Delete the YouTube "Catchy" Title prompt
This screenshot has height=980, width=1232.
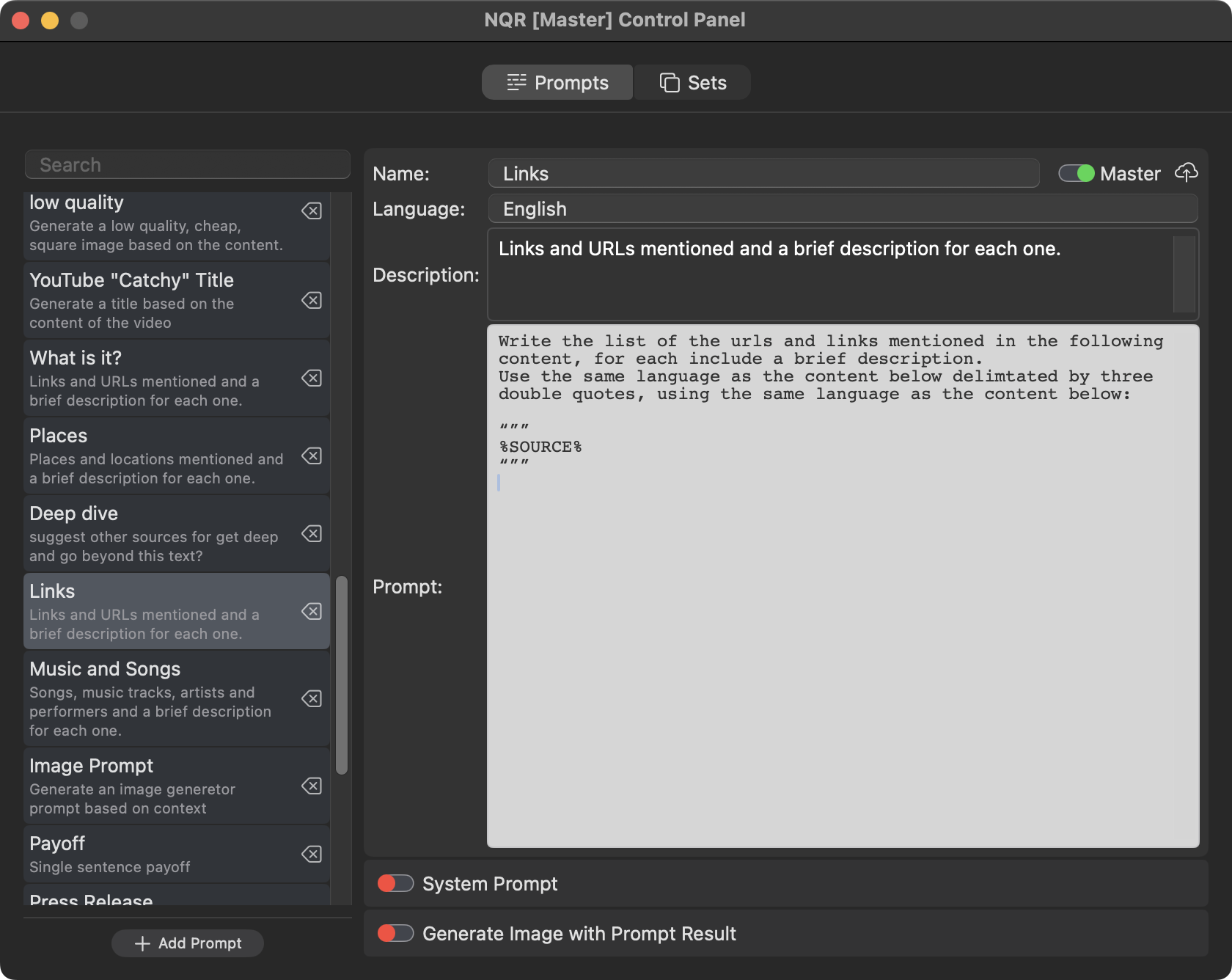[312, 301]
